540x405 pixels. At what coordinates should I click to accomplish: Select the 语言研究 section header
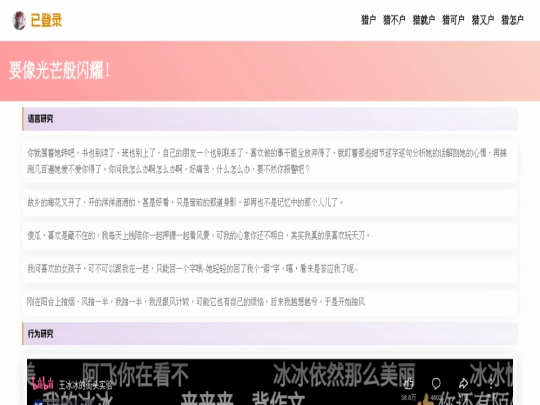coord(270,119)
